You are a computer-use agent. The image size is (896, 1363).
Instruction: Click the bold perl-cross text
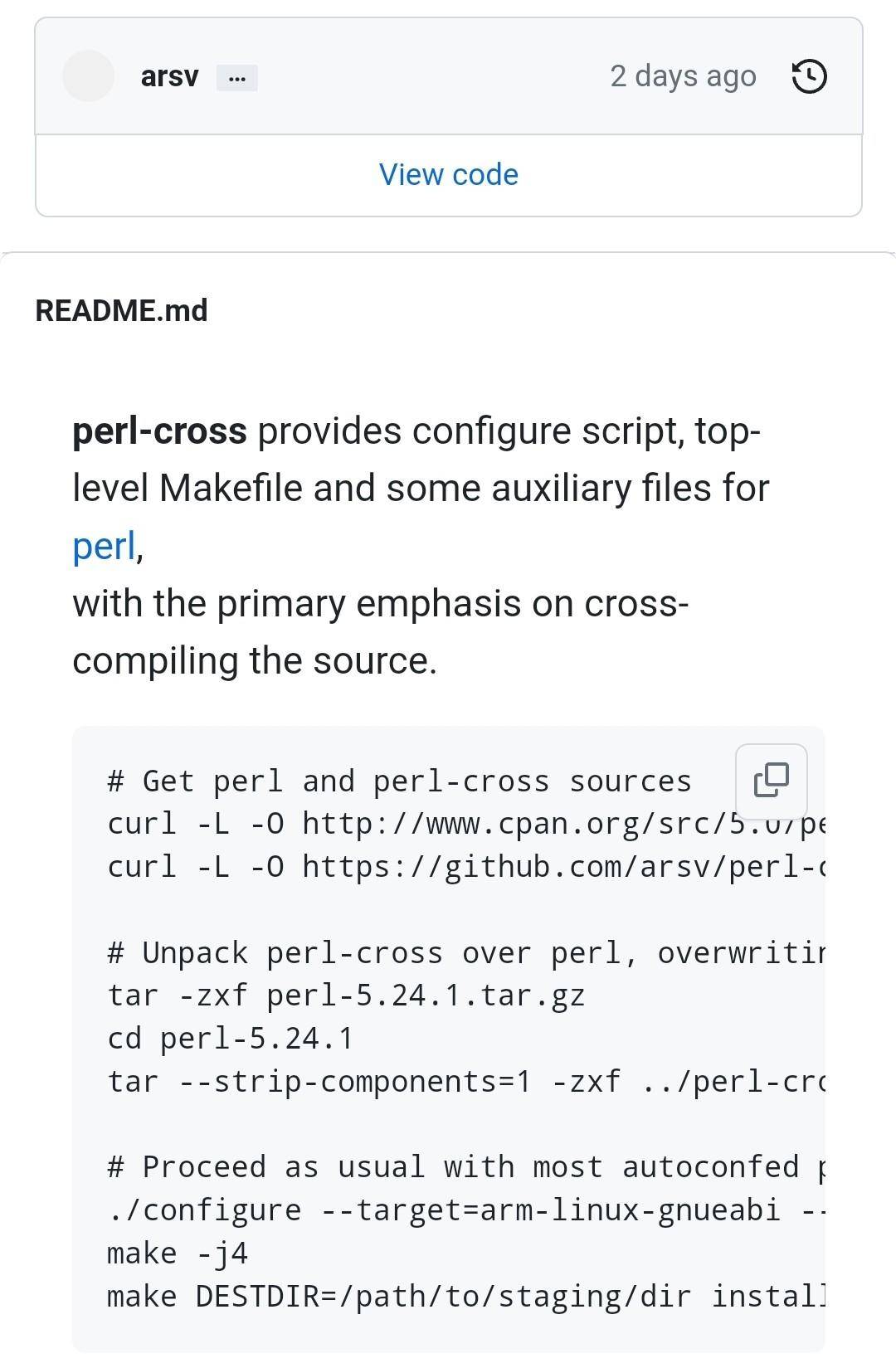click(159, 431)
